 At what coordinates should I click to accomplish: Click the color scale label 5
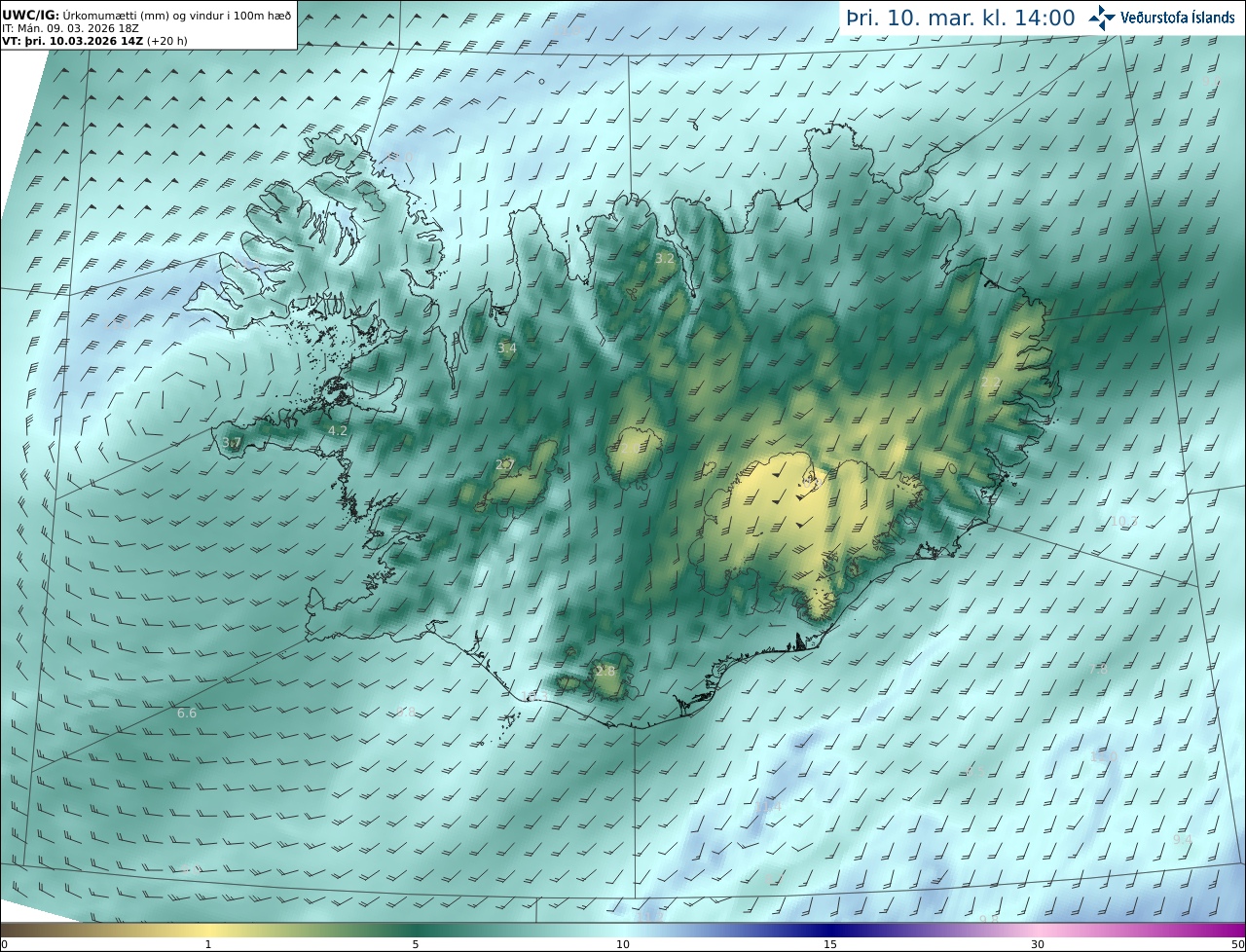click(x=416, y=944)
